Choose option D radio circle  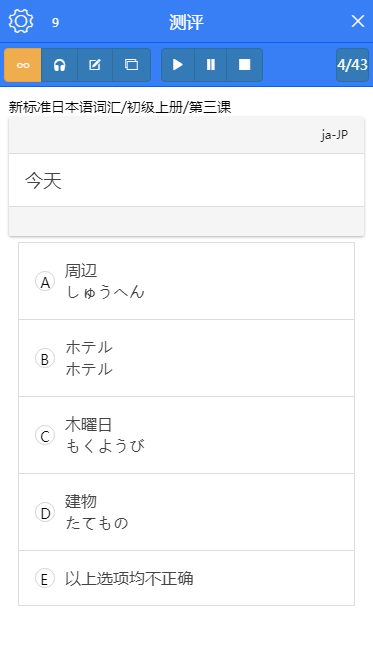coord(45,512)
